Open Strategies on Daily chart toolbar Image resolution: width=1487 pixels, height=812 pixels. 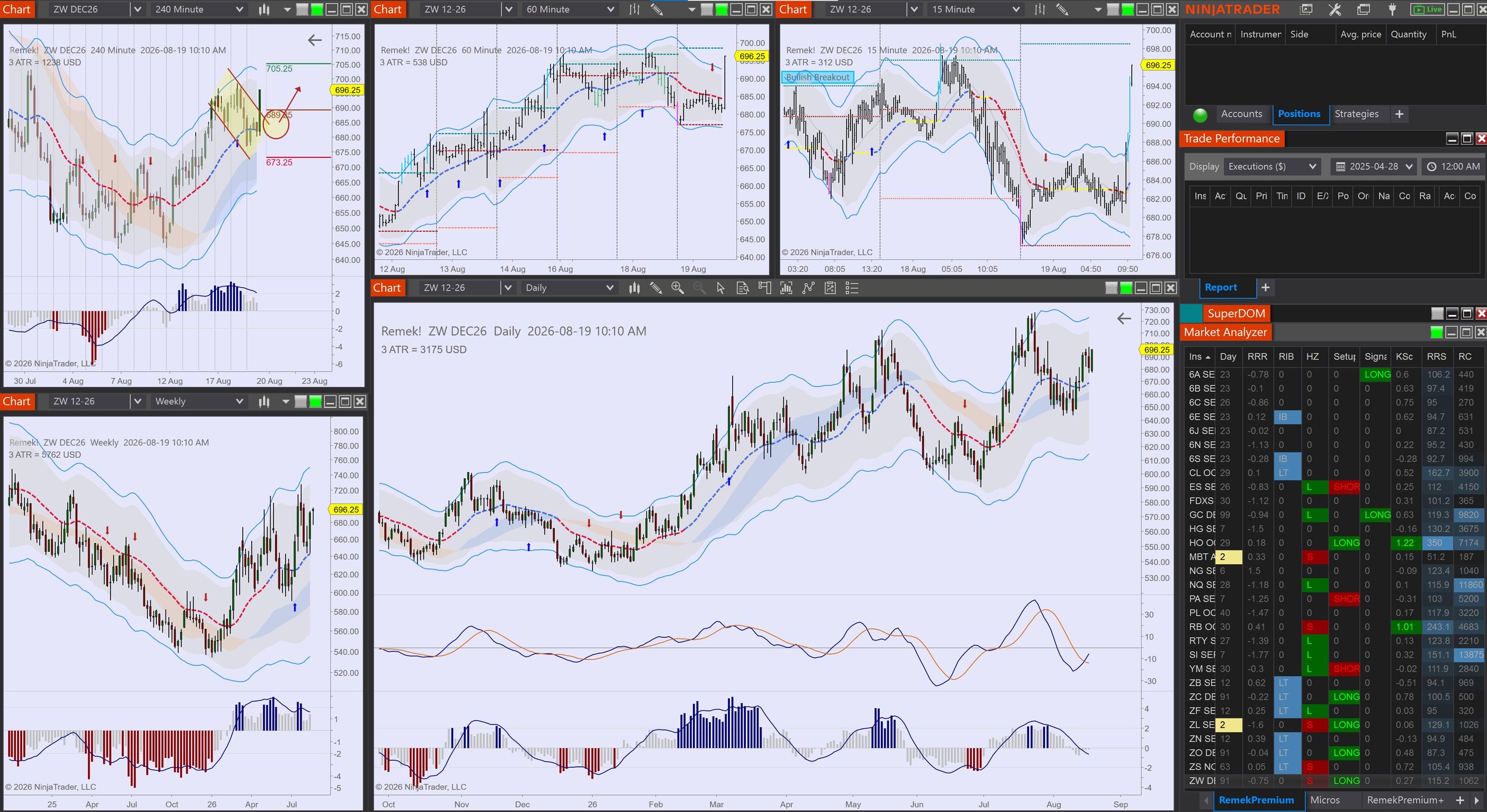(808, 288)
